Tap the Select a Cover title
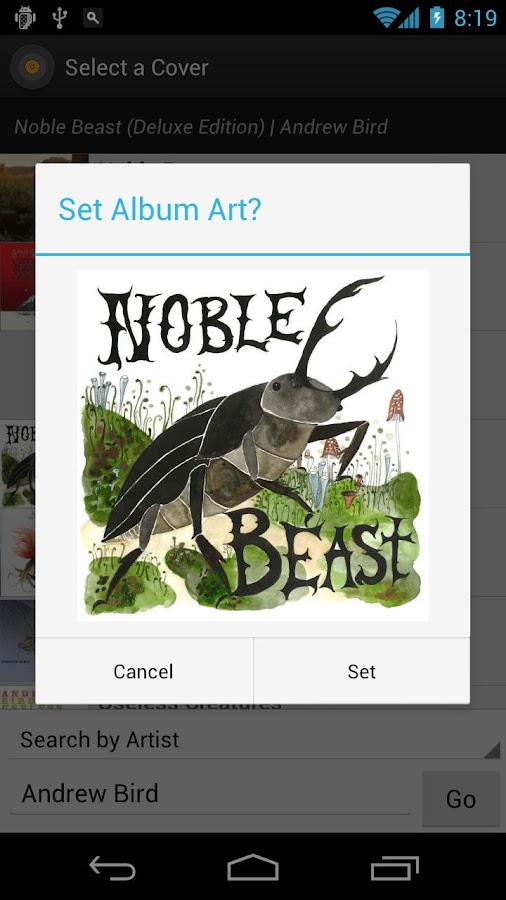 (x=137, y=68)
